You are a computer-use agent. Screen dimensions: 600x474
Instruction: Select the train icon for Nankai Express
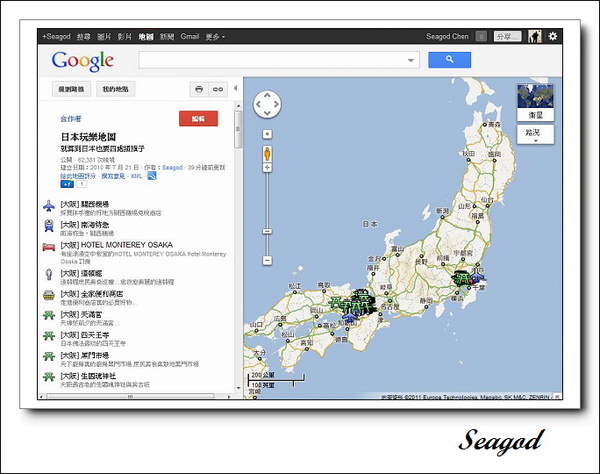point(49,226)
